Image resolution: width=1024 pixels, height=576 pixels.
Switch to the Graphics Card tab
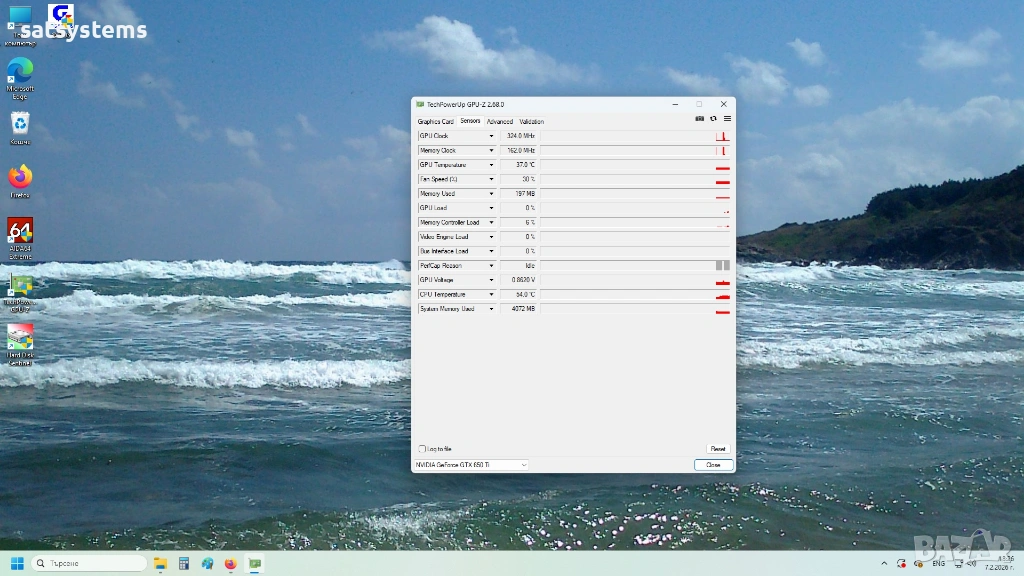(435, 121)
